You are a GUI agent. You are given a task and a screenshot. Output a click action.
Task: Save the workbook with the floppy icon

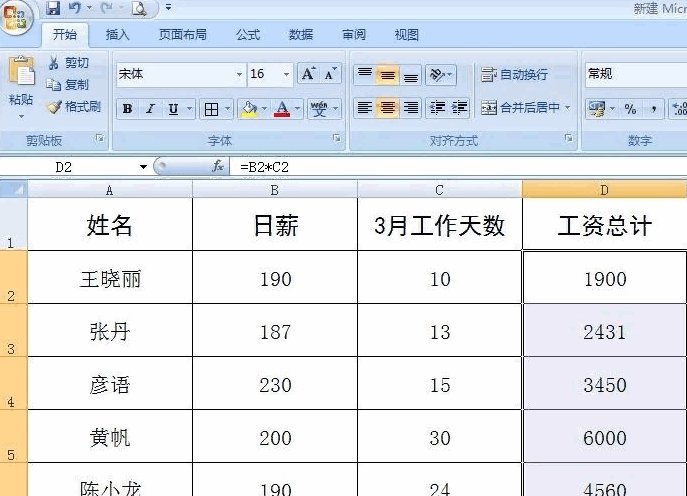pos(53,8)
